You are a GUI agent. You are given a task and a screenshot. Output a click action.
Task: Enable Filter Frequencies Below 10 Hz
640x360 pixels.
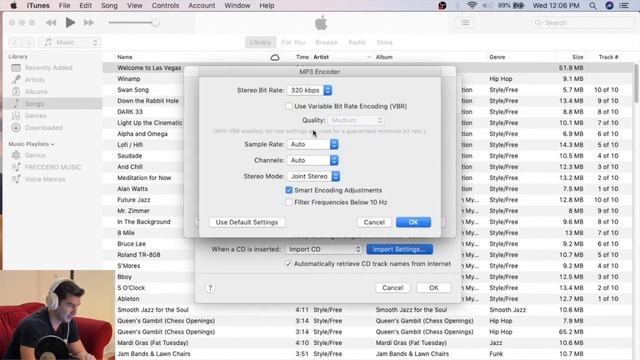pos(289,202)
